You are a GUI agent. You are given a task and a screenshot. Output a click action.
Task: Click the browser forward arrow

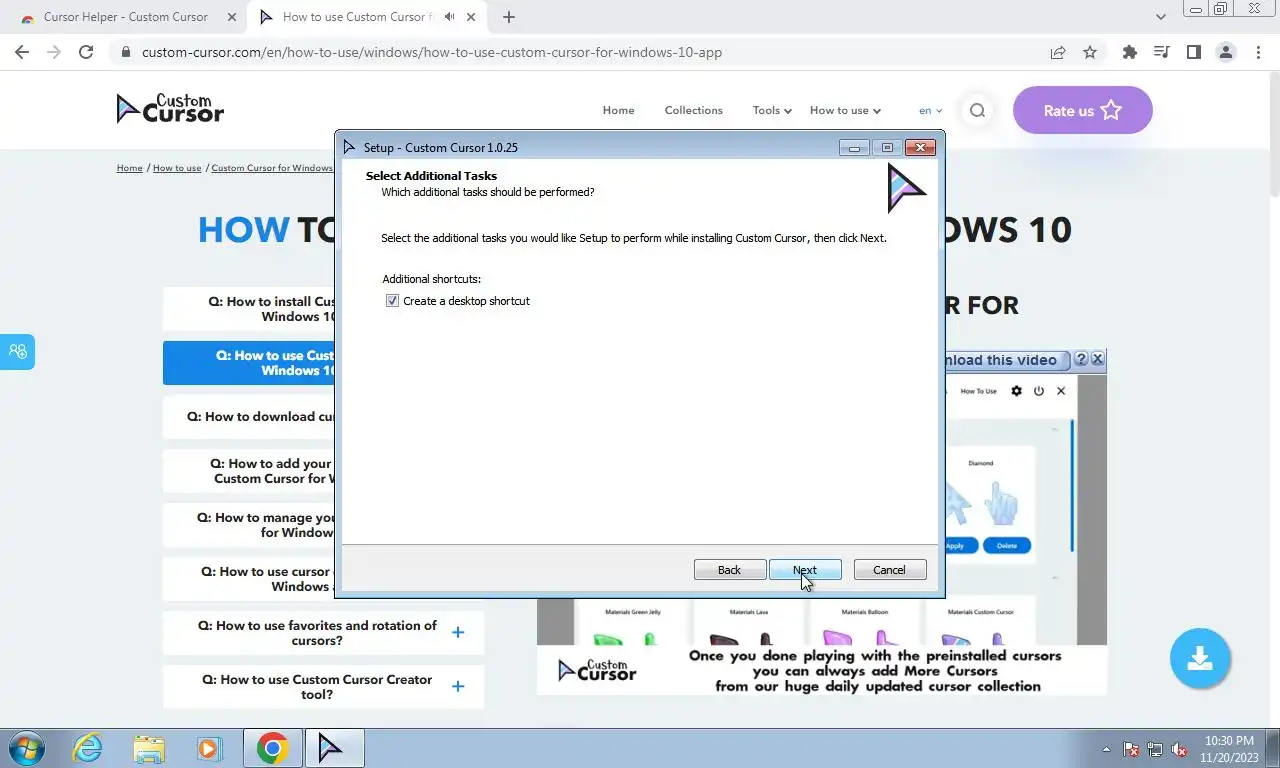54,52
